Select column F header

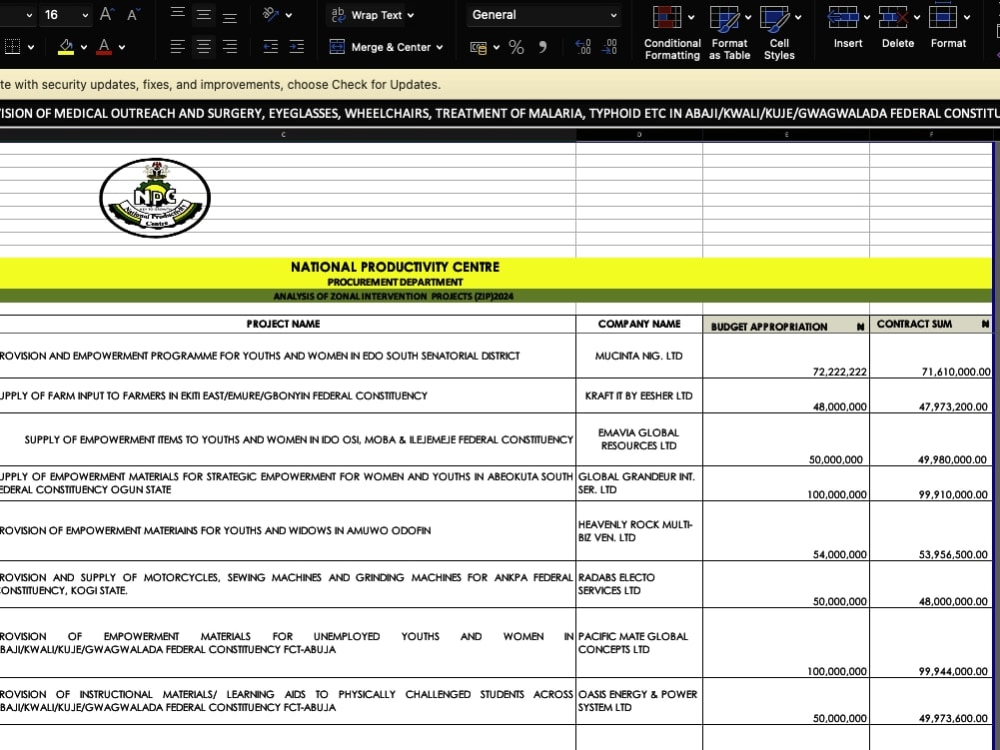[x=931, y=135]
